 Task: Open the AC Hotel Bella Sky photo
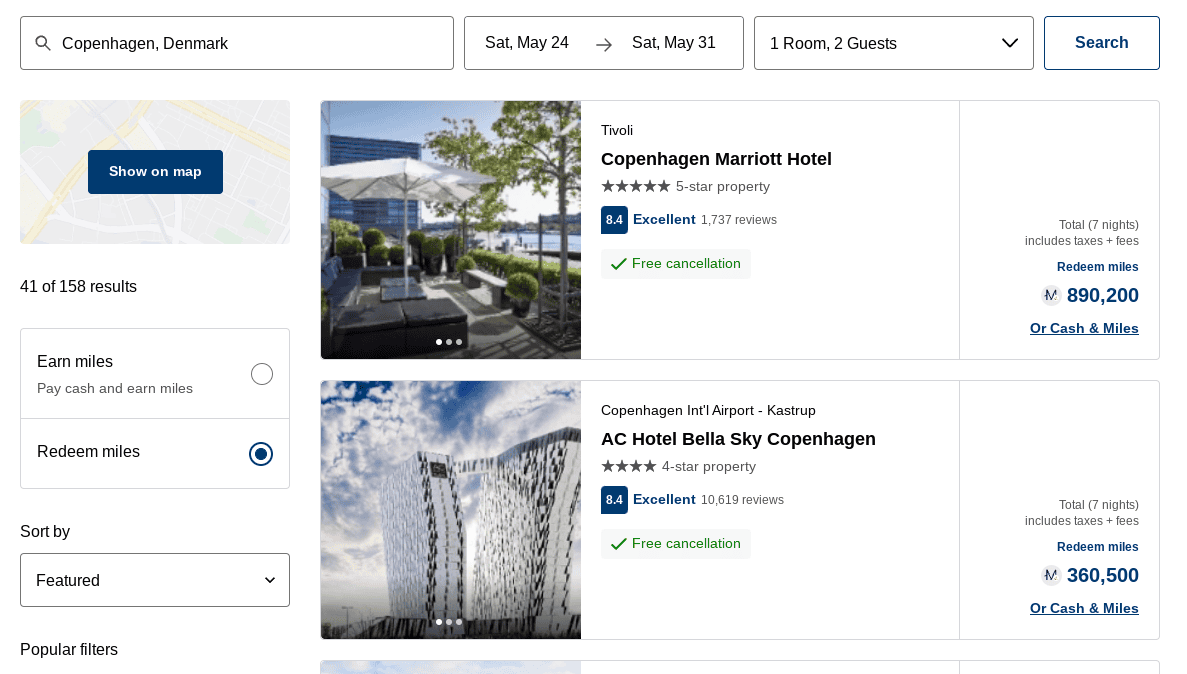[451, 510]
